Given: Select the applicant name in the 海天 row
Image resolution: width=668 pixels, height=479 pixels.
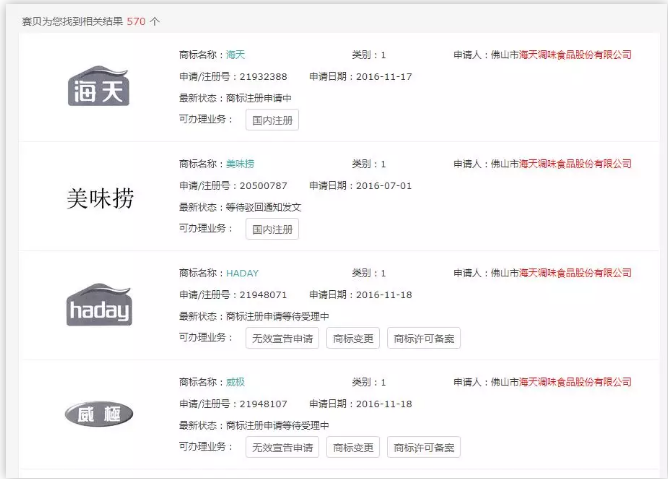Looking at the screenshot, I should tap(561, 55).
